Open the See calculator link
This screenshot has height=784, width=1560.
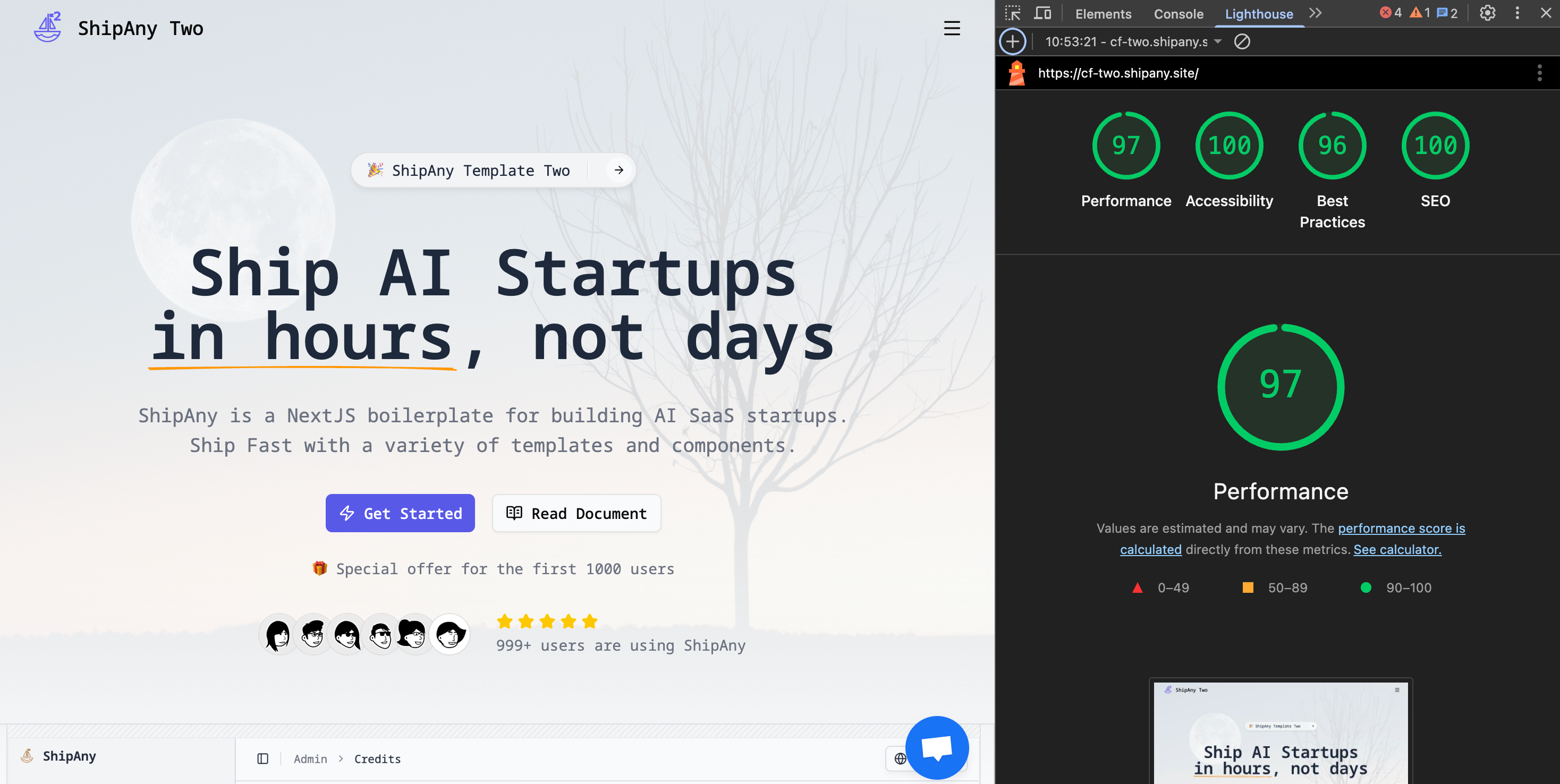pos(1397,550)
